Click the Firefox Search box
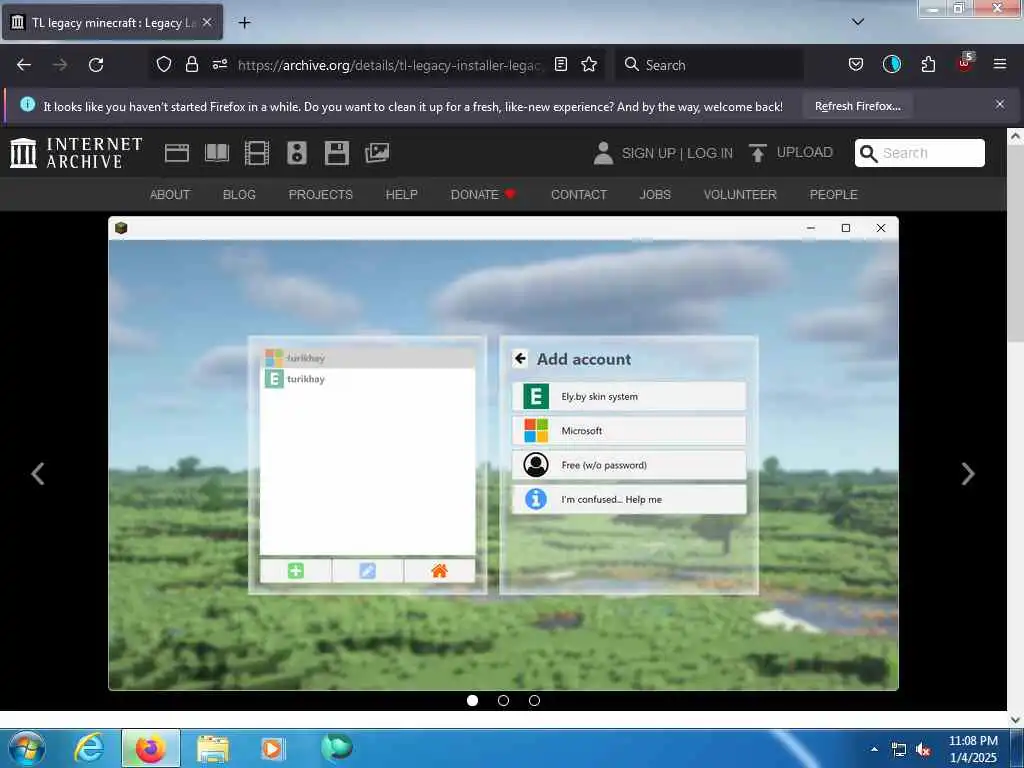Viewport: 1024px width, 768px height. (709, 65)
